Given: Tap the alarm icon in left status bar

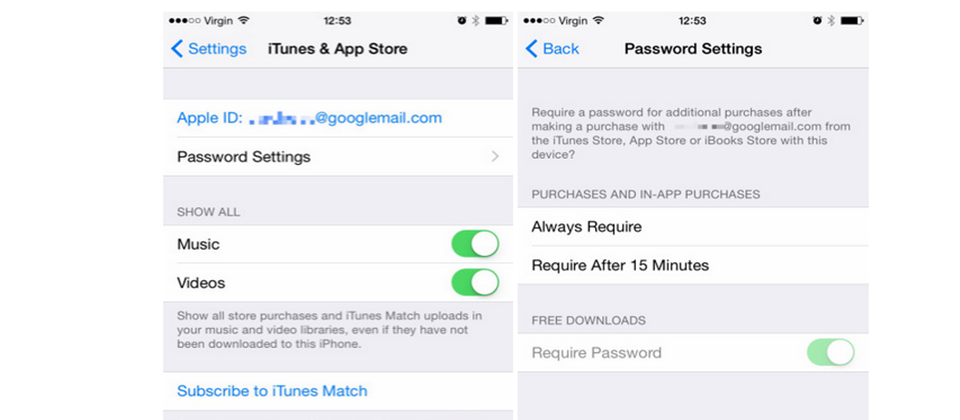Looking at the screenshot, I should click(462, 21).
